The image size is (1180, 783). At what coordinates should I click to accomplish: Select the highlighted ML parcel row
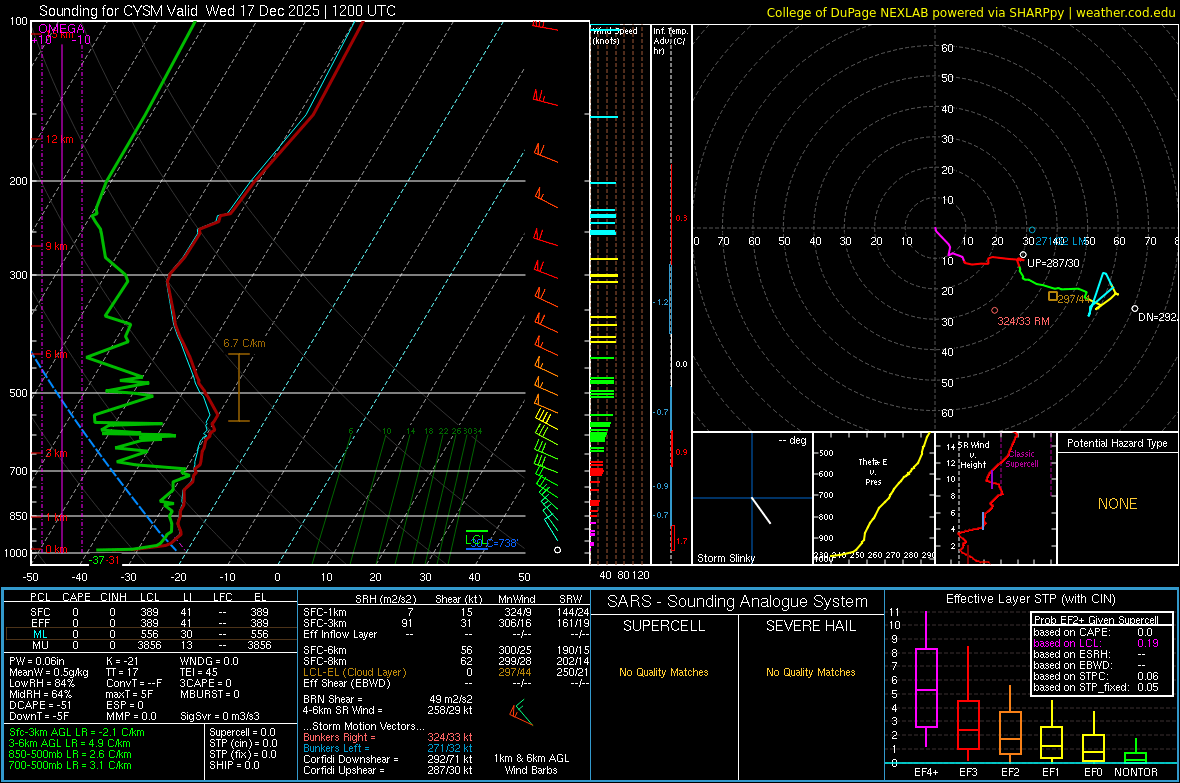click(151, 635)
